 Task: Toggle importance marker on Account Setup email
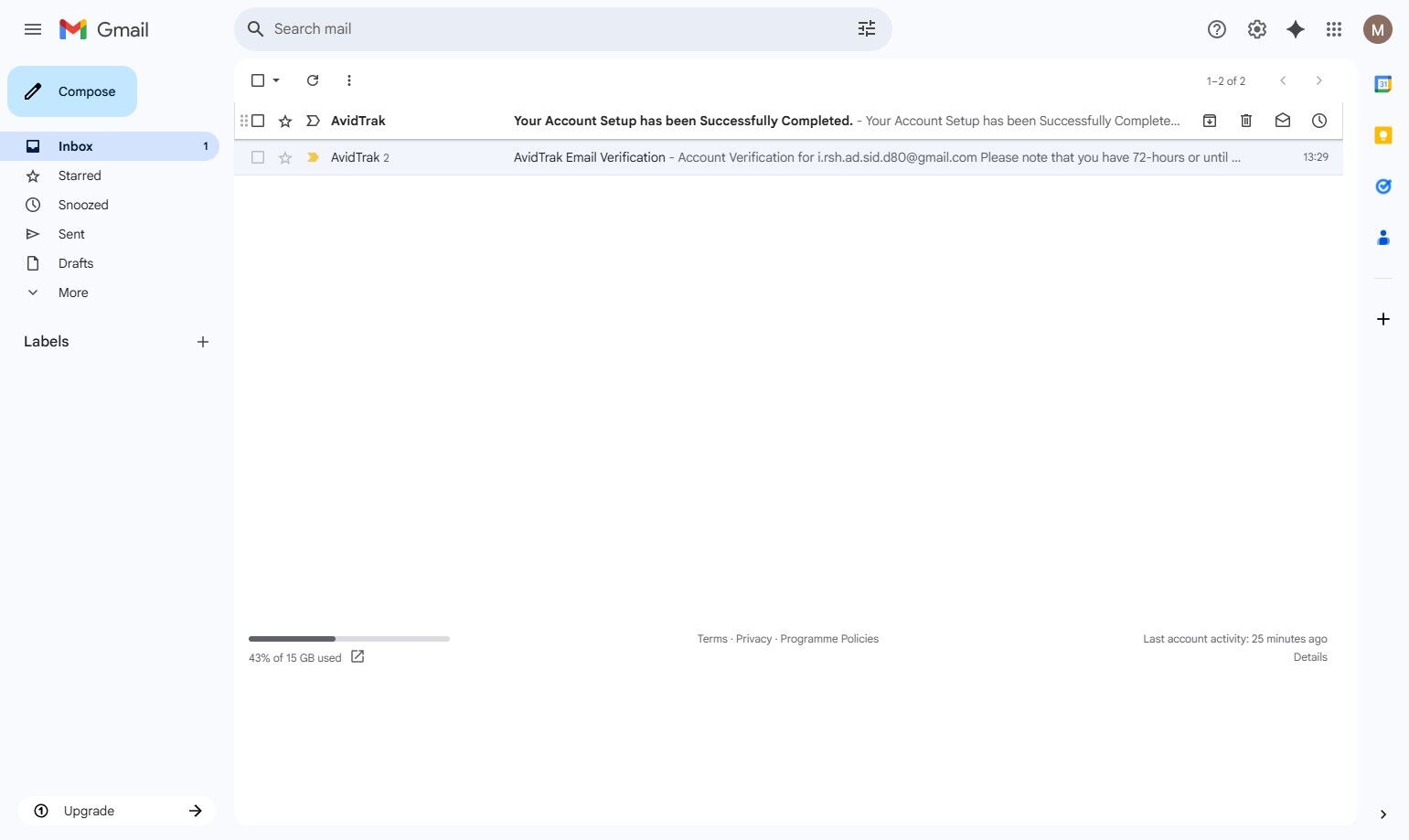[313, 121]
